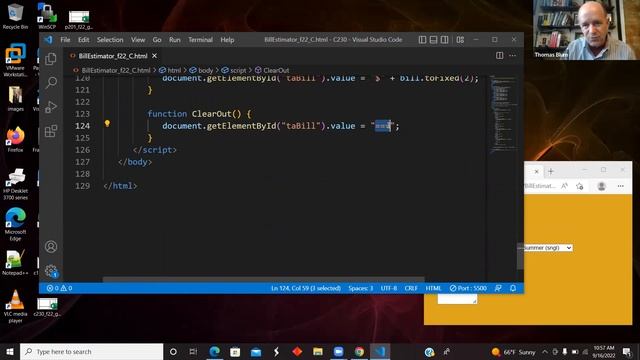Open the Search view in VS Code activity bar

coord(51,83)
